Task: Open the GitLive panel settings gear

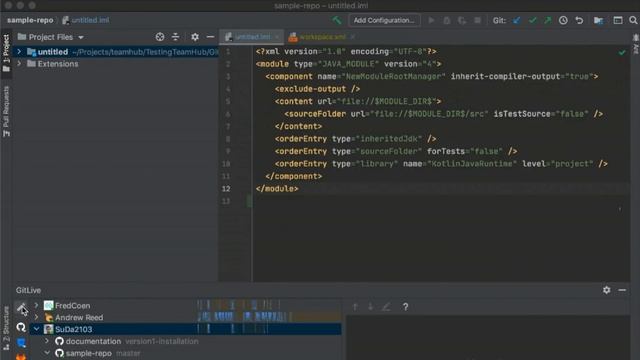Action: pyautogui.click(x=607, y=290)
